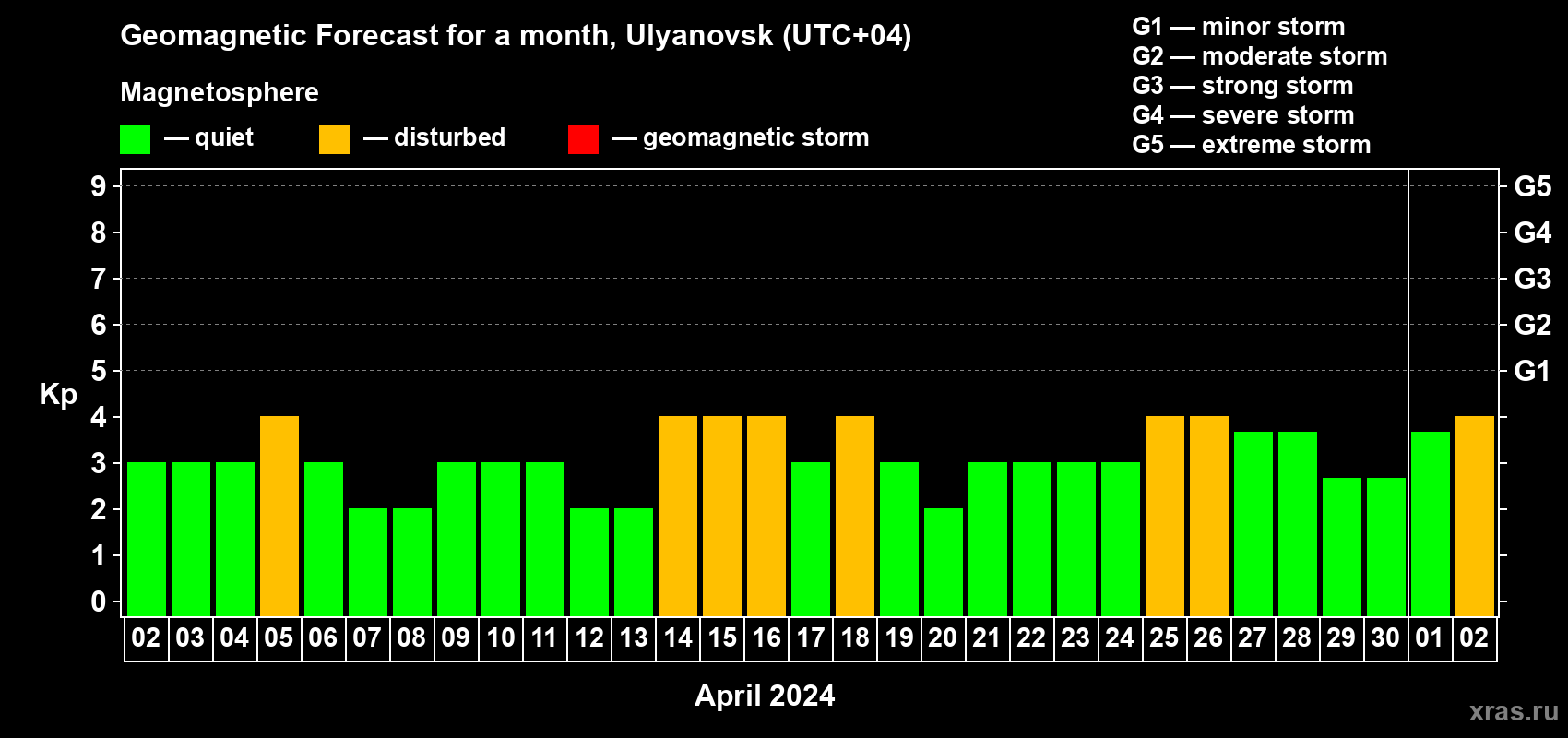Click the date label 16 on axis
Screen dimensions: 1568x738
tap(766, 638)
